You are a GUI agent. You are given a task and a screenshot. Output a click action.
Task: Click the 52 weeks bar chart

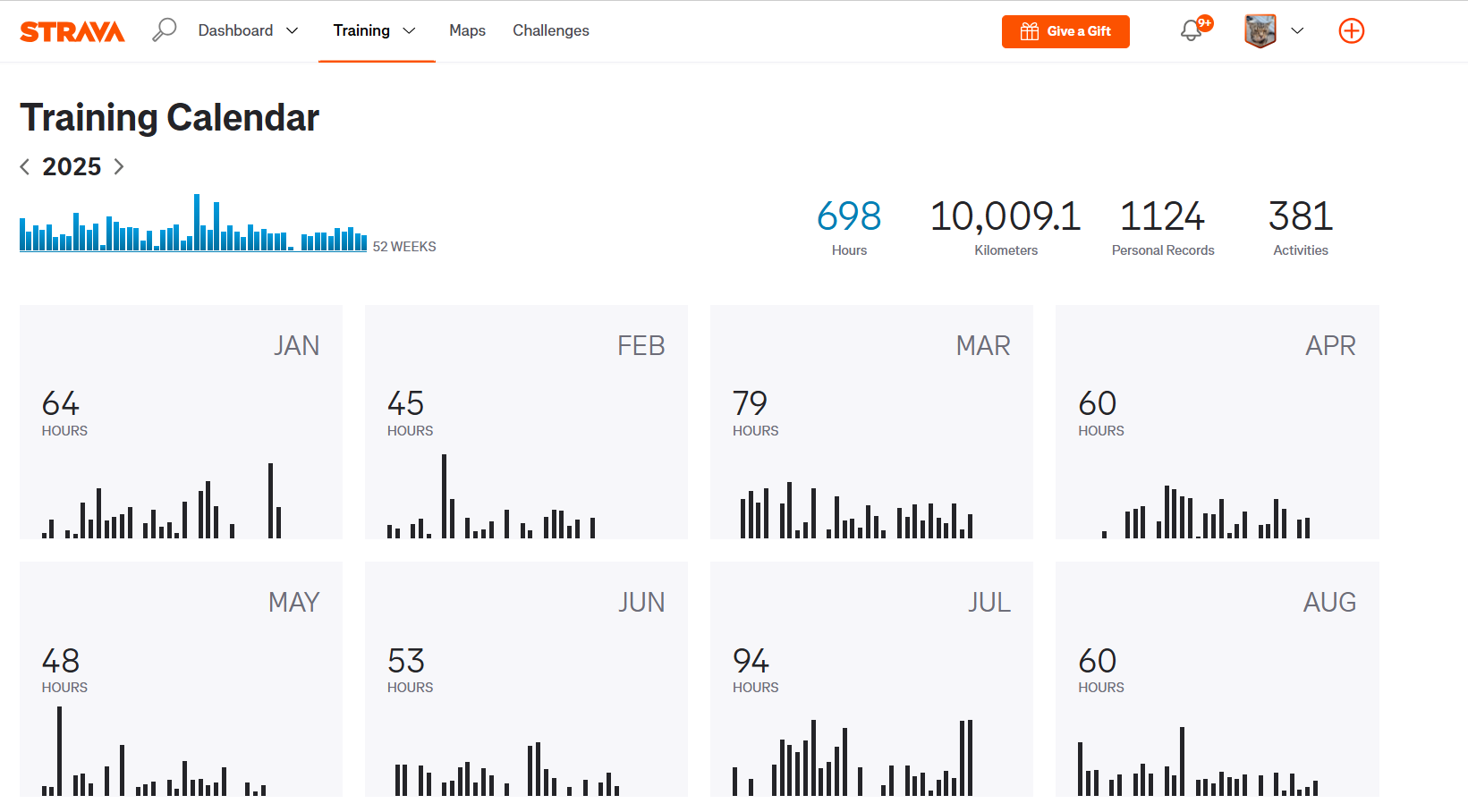[193, 225]
